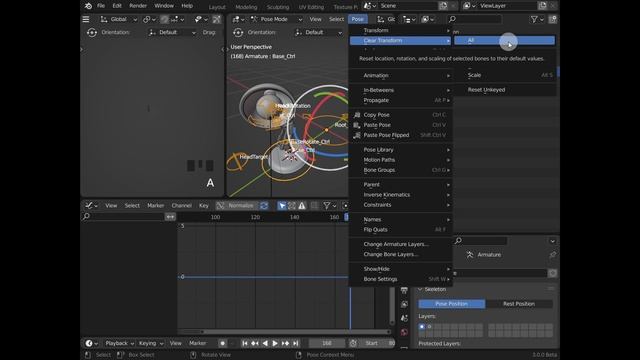Choose Reset Unkeyed option

coord(504,90)
